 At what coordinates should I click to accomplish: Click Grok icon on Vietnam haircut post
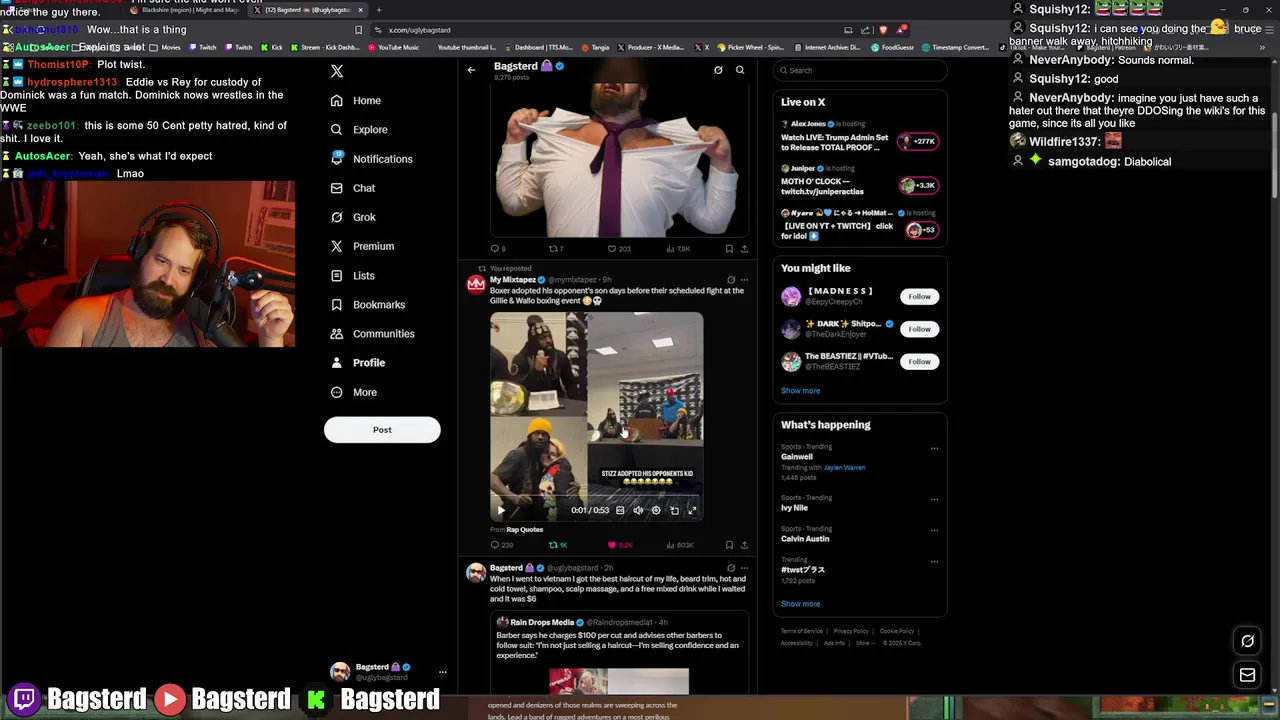(x=731, y=568)
